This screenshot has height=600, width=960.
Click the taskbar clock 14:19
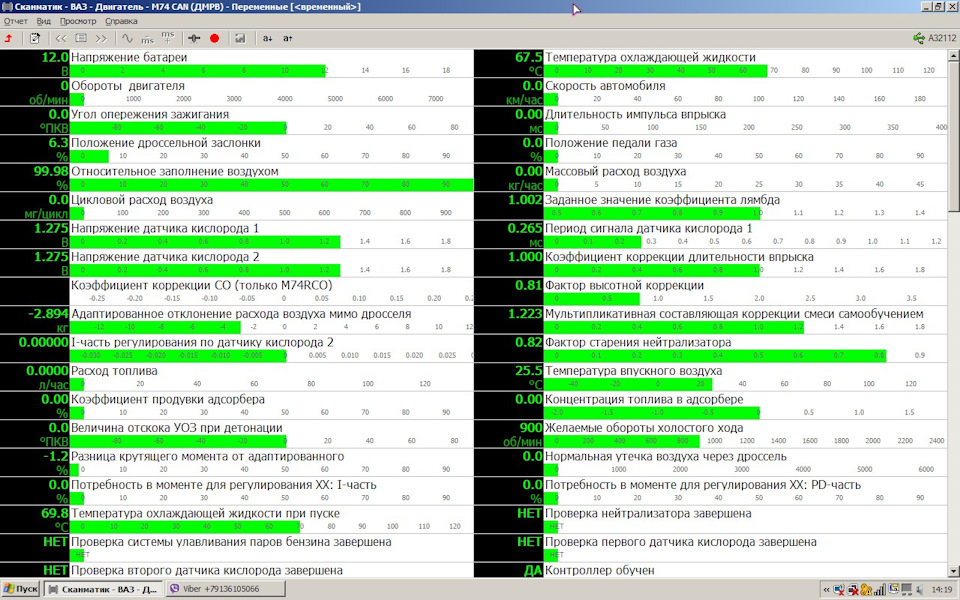click(x=943, y=590)
